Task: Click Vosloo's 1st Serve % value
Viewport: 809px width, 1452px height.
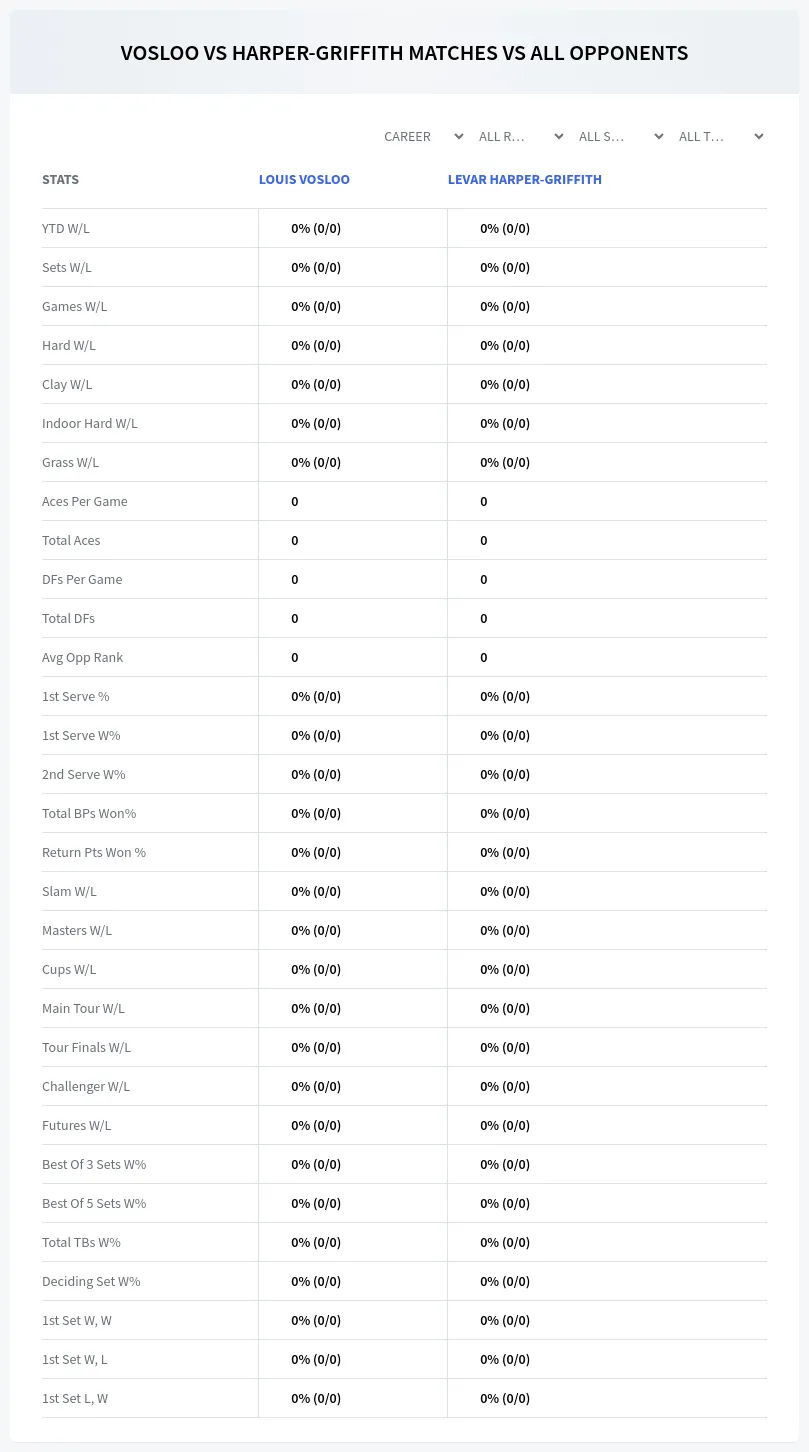Action: coord(316,696)
